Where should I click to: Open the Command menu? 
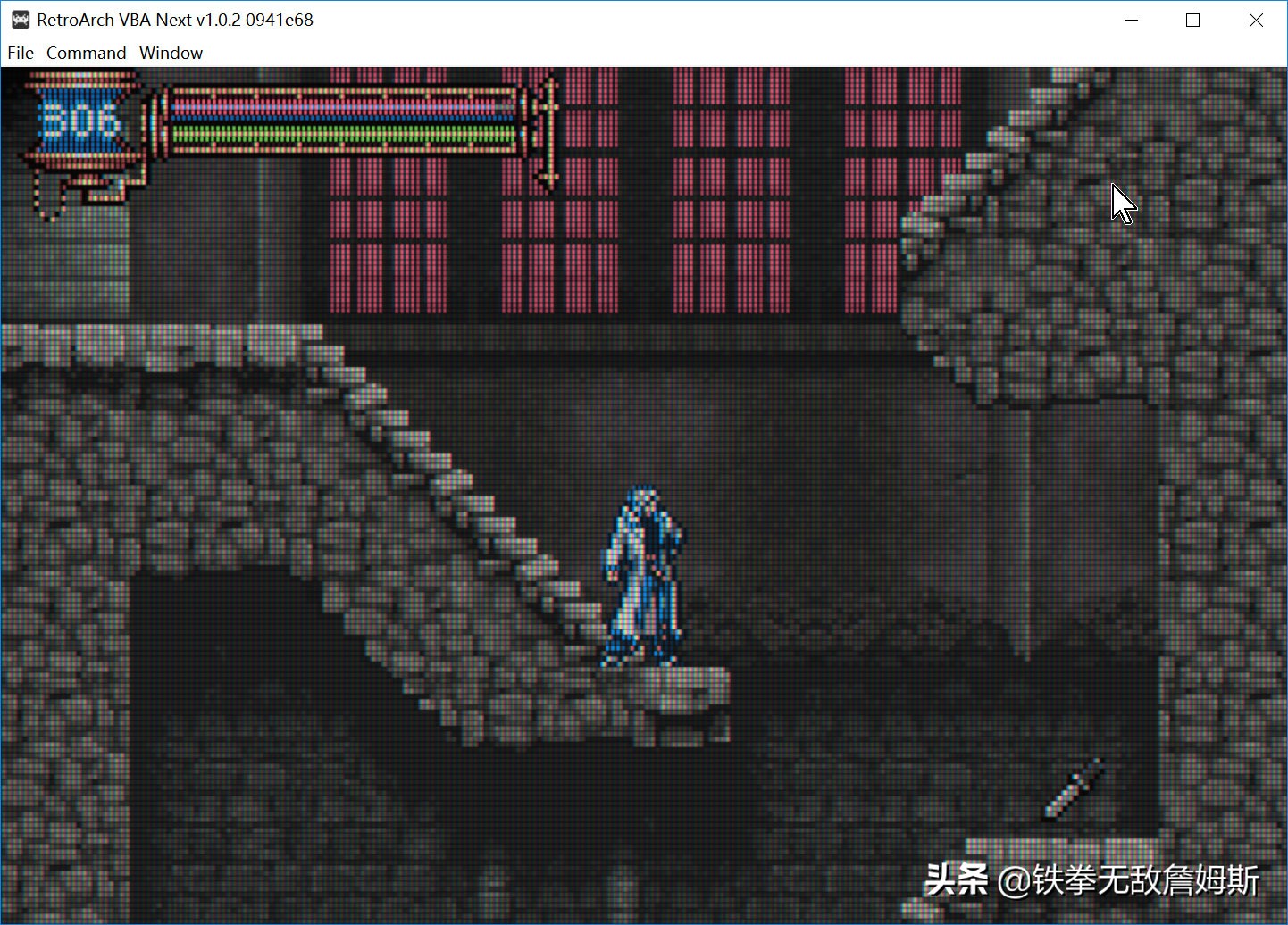coord(87,53)
